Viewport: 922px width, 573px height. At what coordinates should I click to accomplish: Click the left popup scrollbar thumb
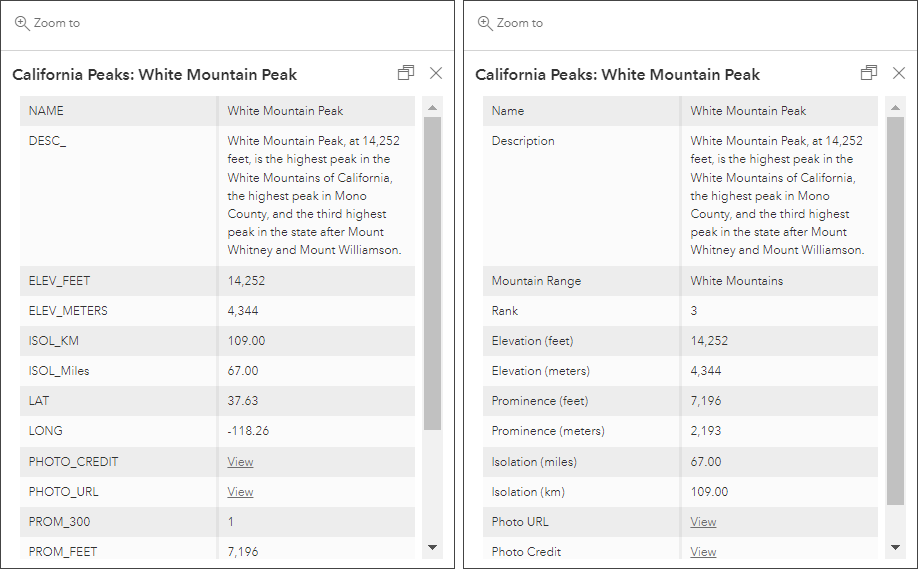[x=432, y=272]
